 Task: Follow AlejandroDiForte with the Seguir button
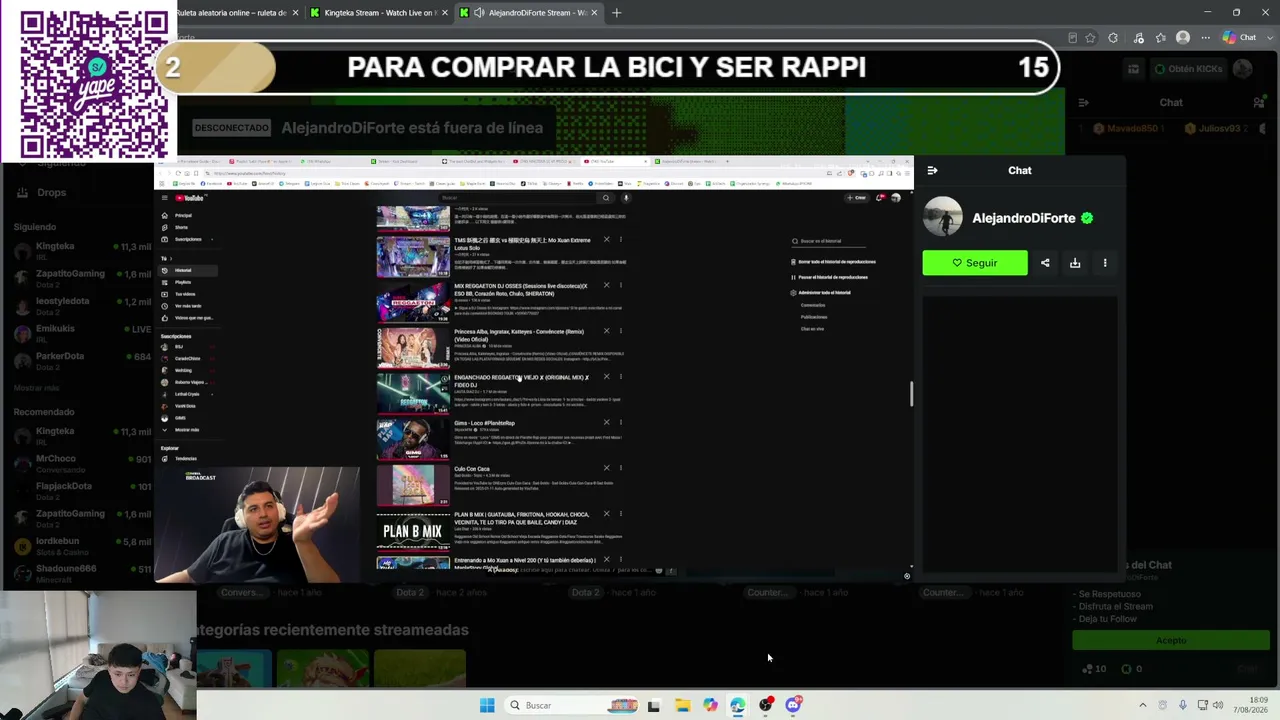click(x=975, y=263)
